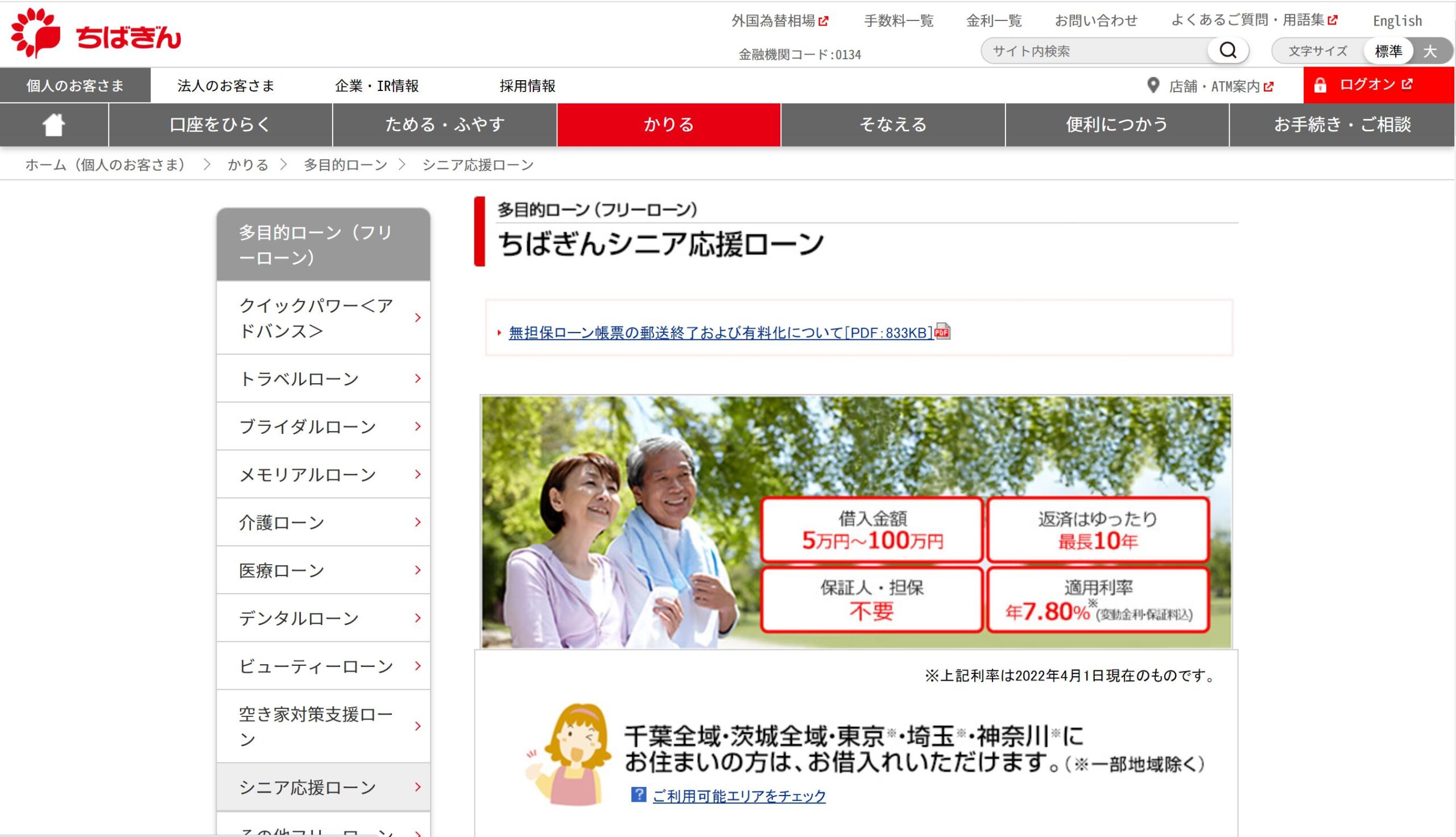
Task: Set text size to 大
Action: coord(1430,51)
